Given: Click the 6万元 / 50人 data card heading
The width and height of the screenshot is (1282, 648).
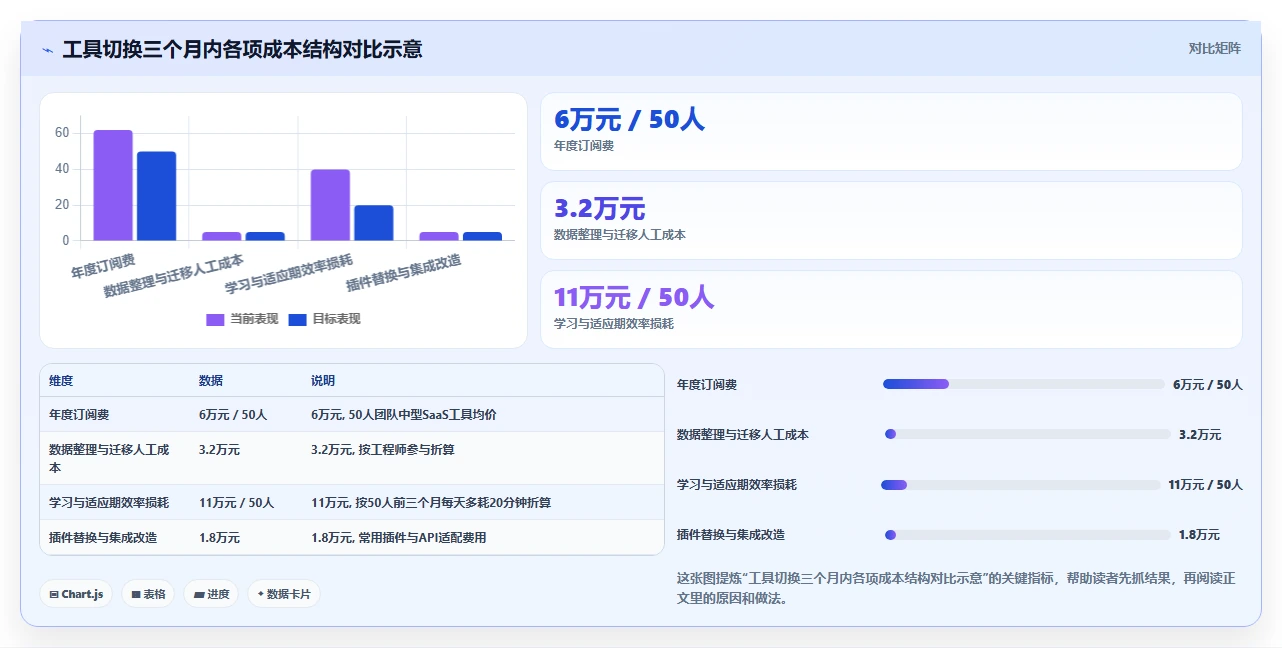Looking at the screenshot, I should pos(629,120).
